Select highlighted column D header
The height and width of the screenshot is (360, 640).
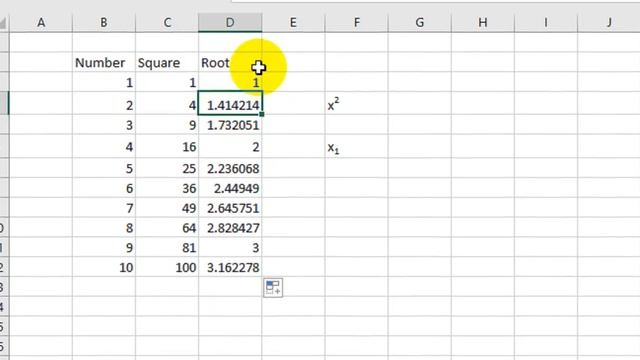230,22
